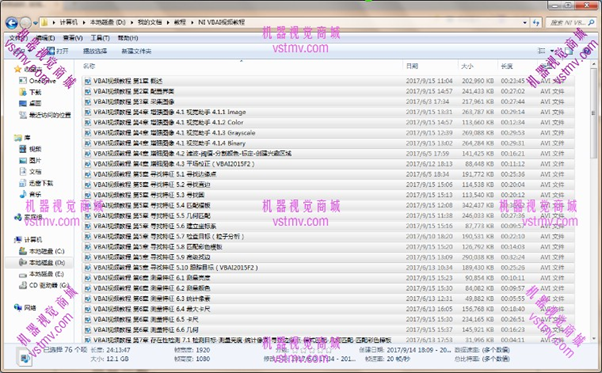
Task: Go back with the blue Back arrow
Action: point(12,23)
